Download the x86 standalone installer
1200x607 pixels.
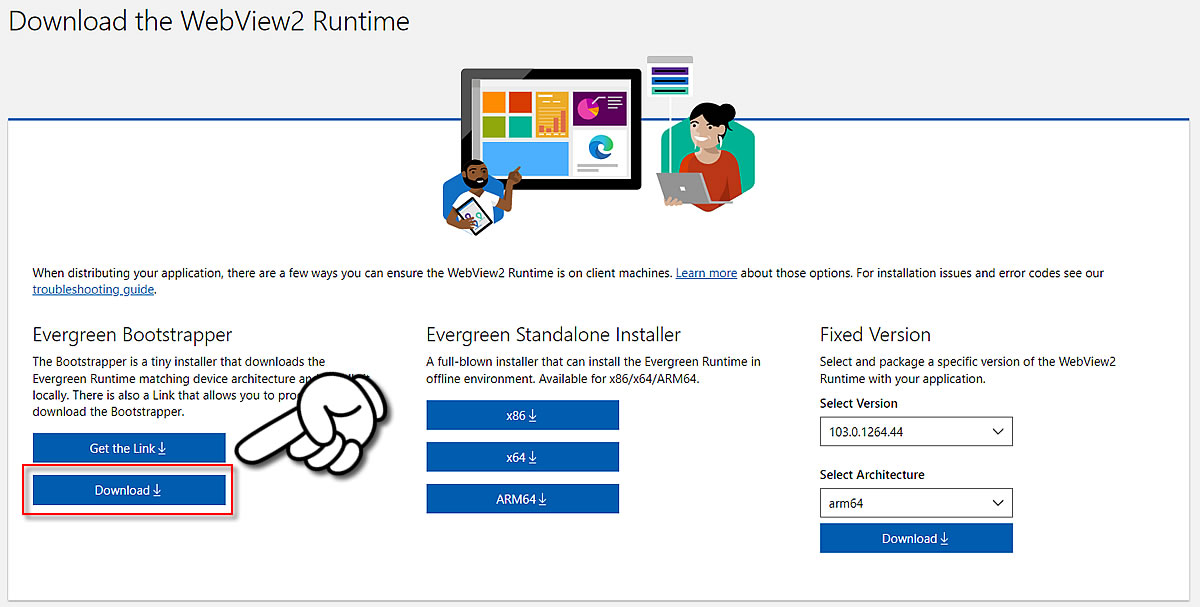tap(523, 415)
